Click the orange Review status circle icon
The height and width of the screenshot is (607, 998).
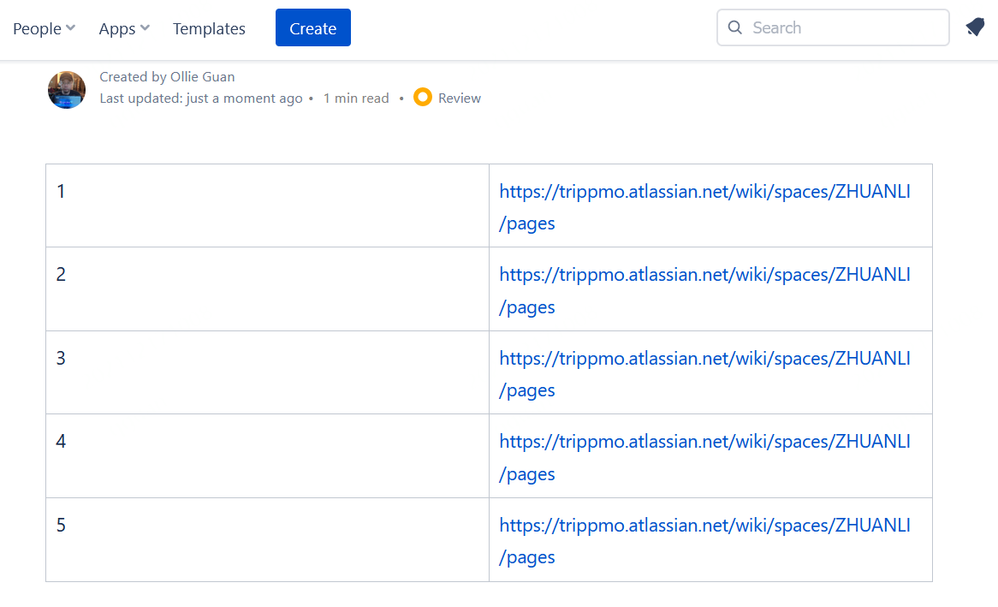pos(423,97)
